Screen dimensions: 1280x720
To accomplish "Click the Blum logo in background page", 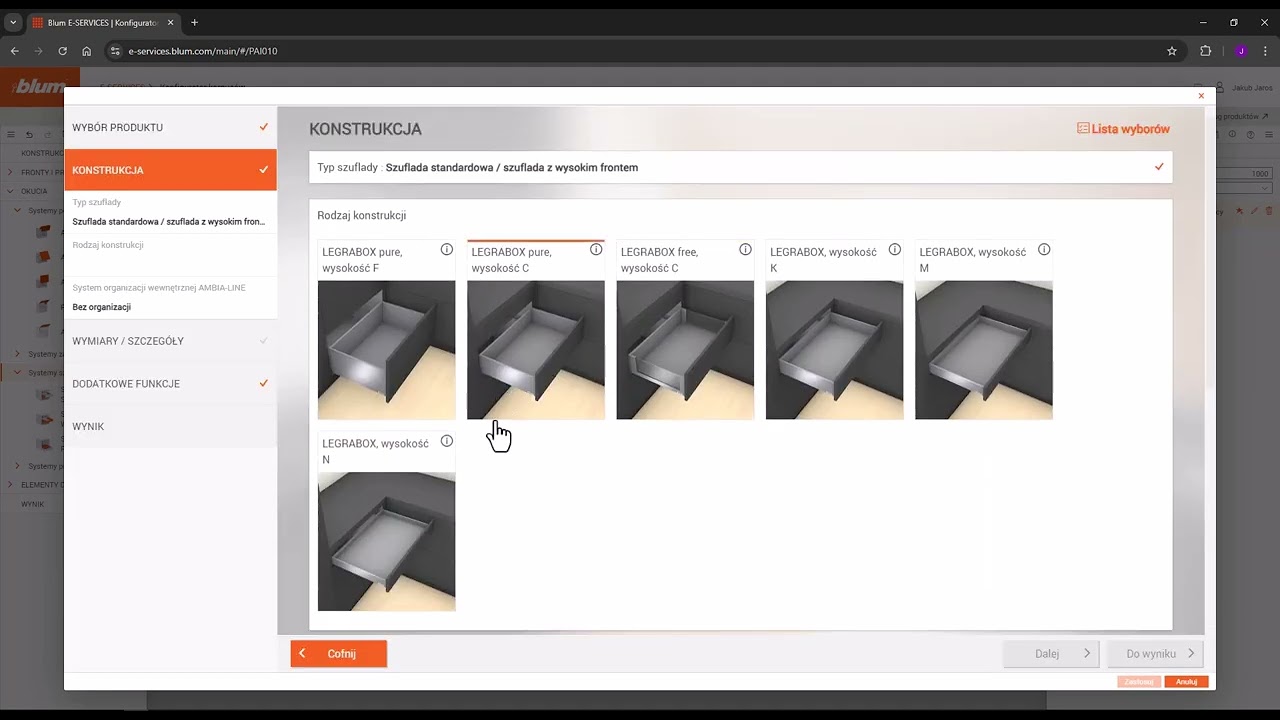I will click(40, 87).
